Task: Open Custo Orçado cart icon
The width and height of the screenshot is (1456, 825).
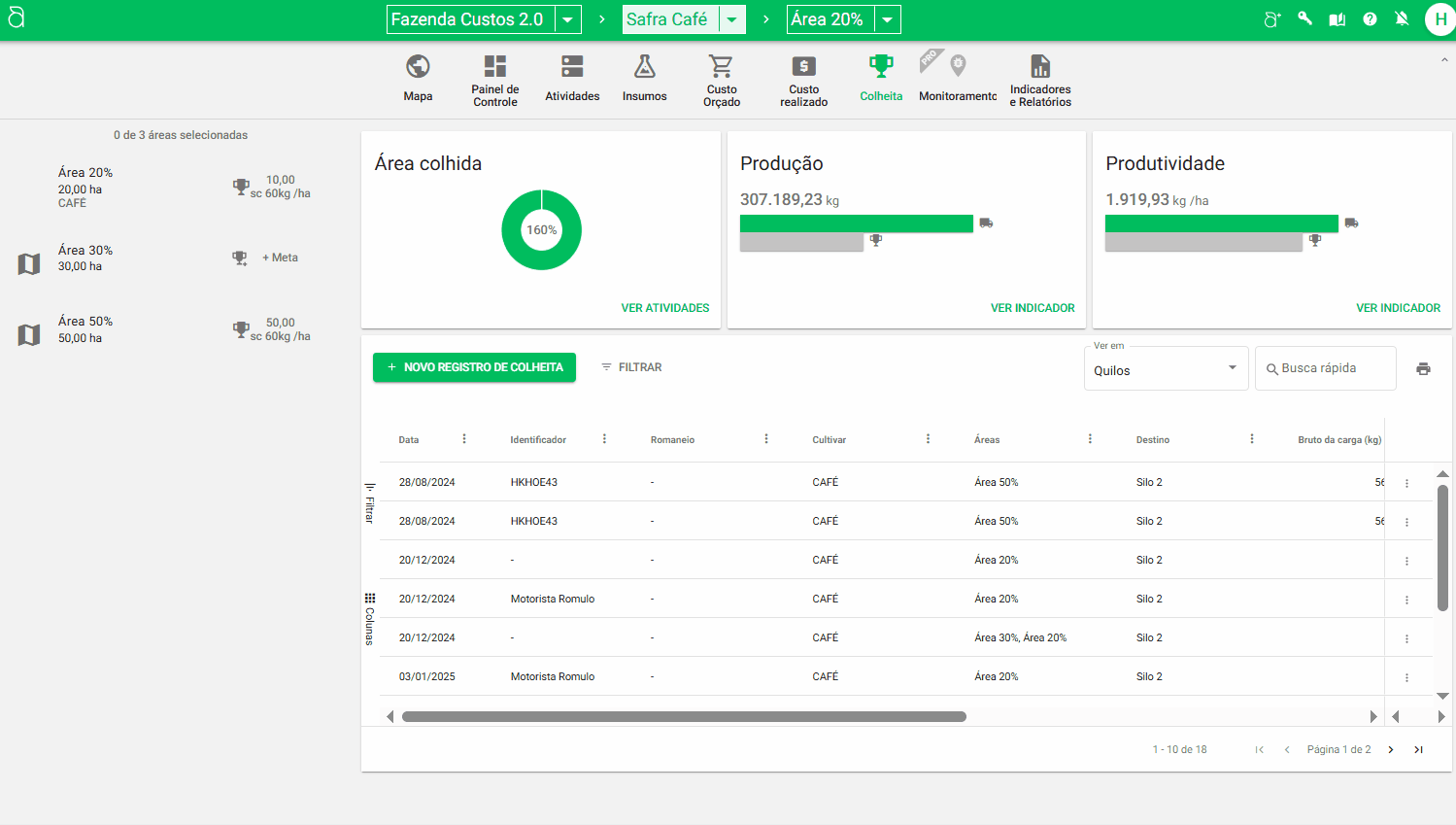Action: click(x=722, y=67)
